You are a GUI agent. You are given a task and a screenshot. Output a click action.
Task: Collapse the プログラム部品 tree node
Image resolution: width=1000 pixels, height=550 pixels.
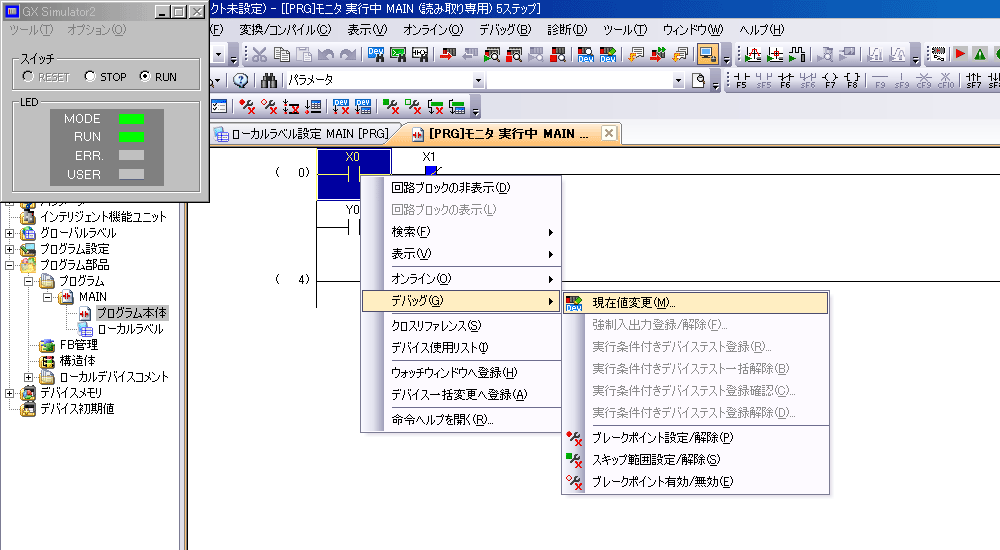point(10,265)
